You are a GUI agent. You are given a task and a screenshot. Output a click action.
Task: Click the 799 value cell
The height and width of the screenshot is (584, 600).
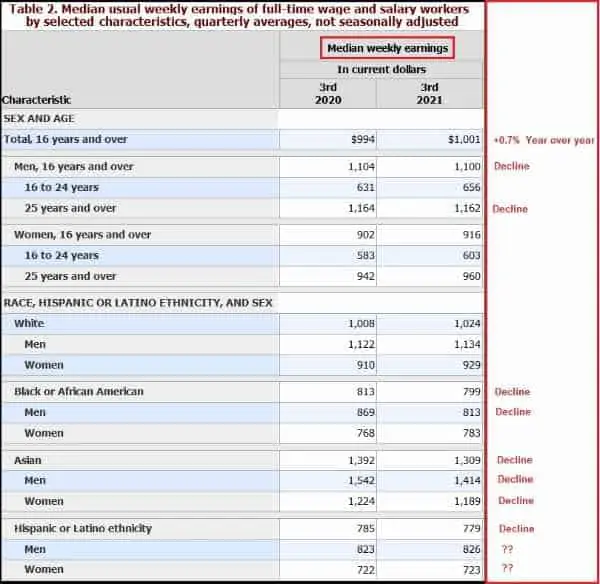(x=430, y=392)
